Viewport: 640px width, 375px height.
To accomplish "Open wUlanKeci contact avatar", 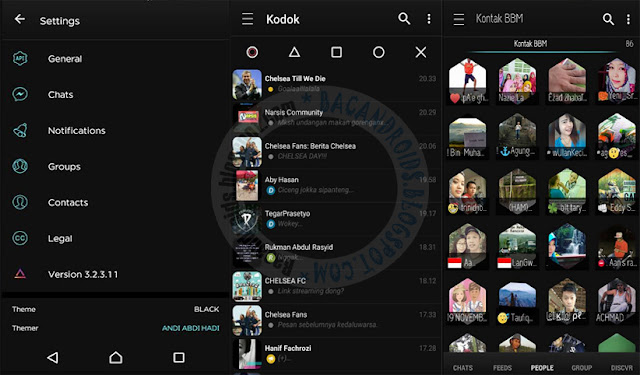I will 567,136.
